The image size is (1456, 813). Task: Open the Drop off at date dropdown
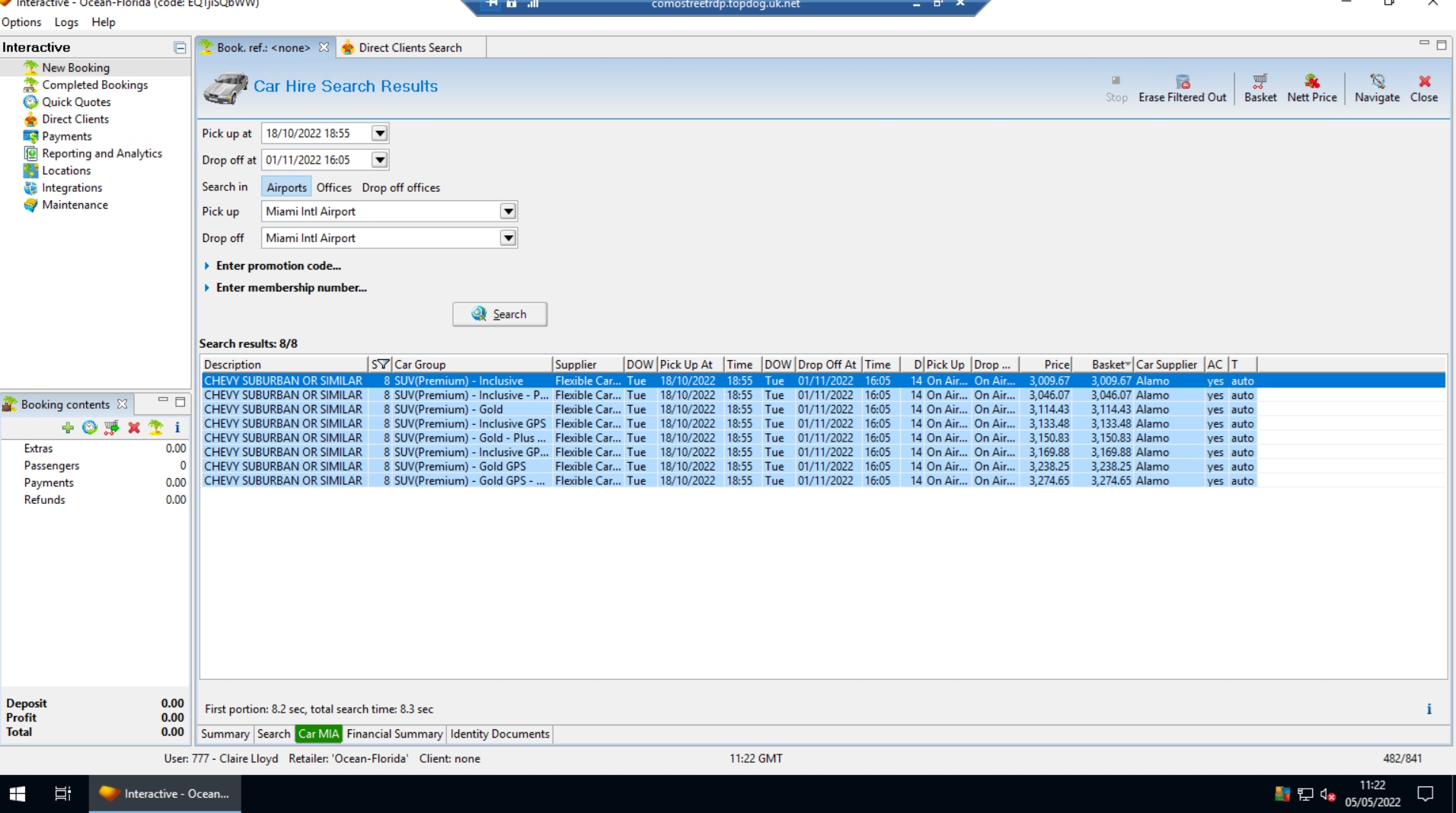pyautogui.click(x=379, y=160)
